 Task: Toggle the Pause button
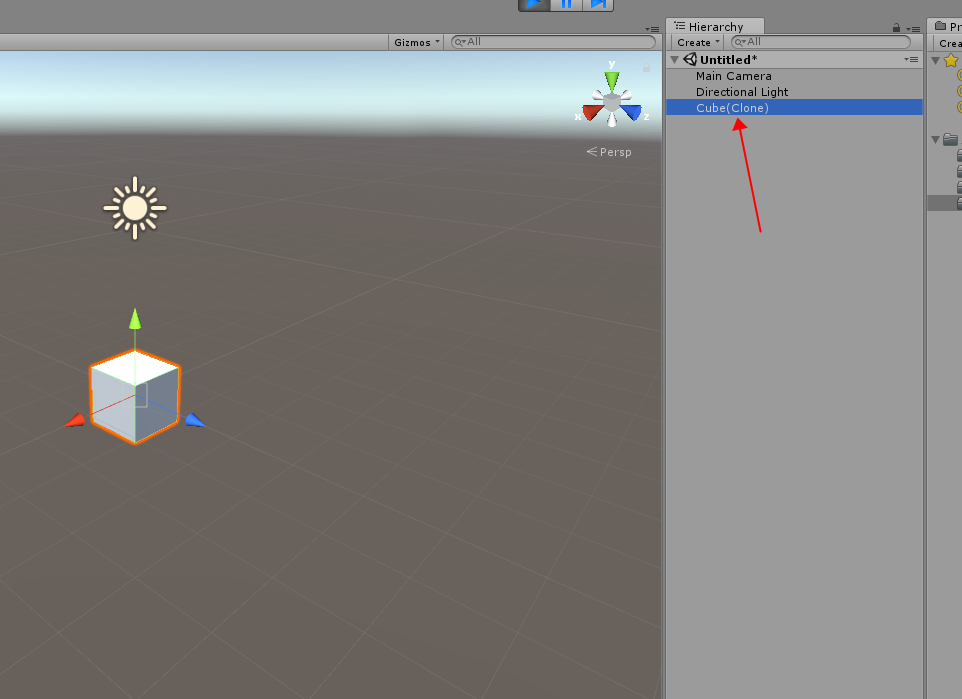pyautogui.click(x=566, y=6)
